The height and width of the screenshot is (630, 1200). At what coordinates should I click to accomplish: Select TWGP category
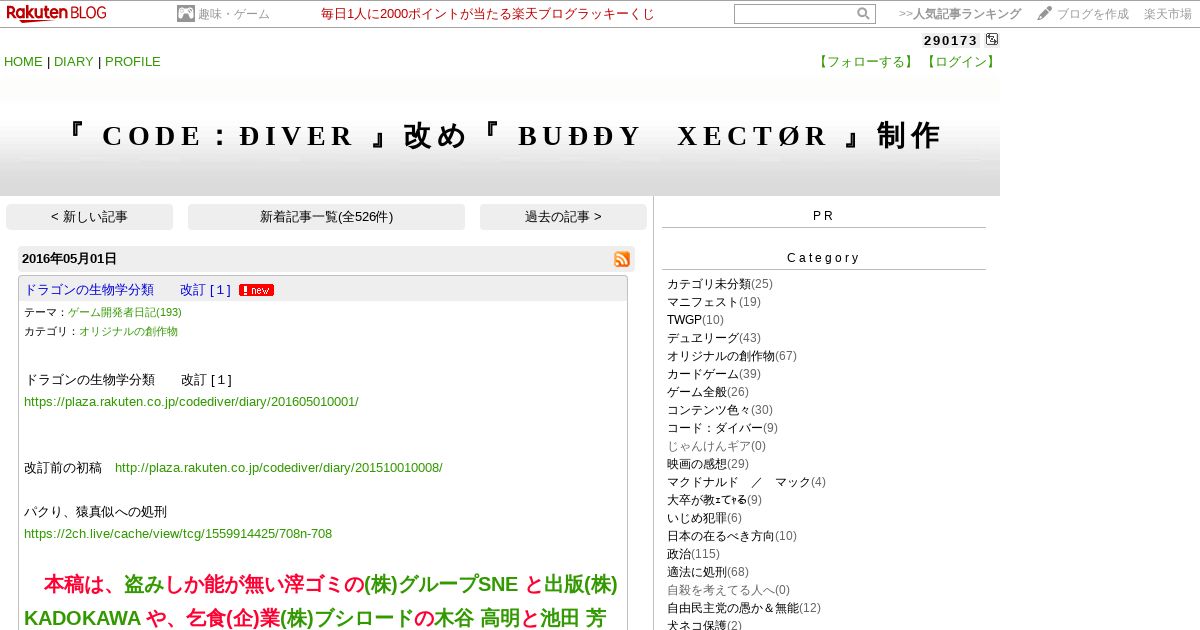[684, 320]
